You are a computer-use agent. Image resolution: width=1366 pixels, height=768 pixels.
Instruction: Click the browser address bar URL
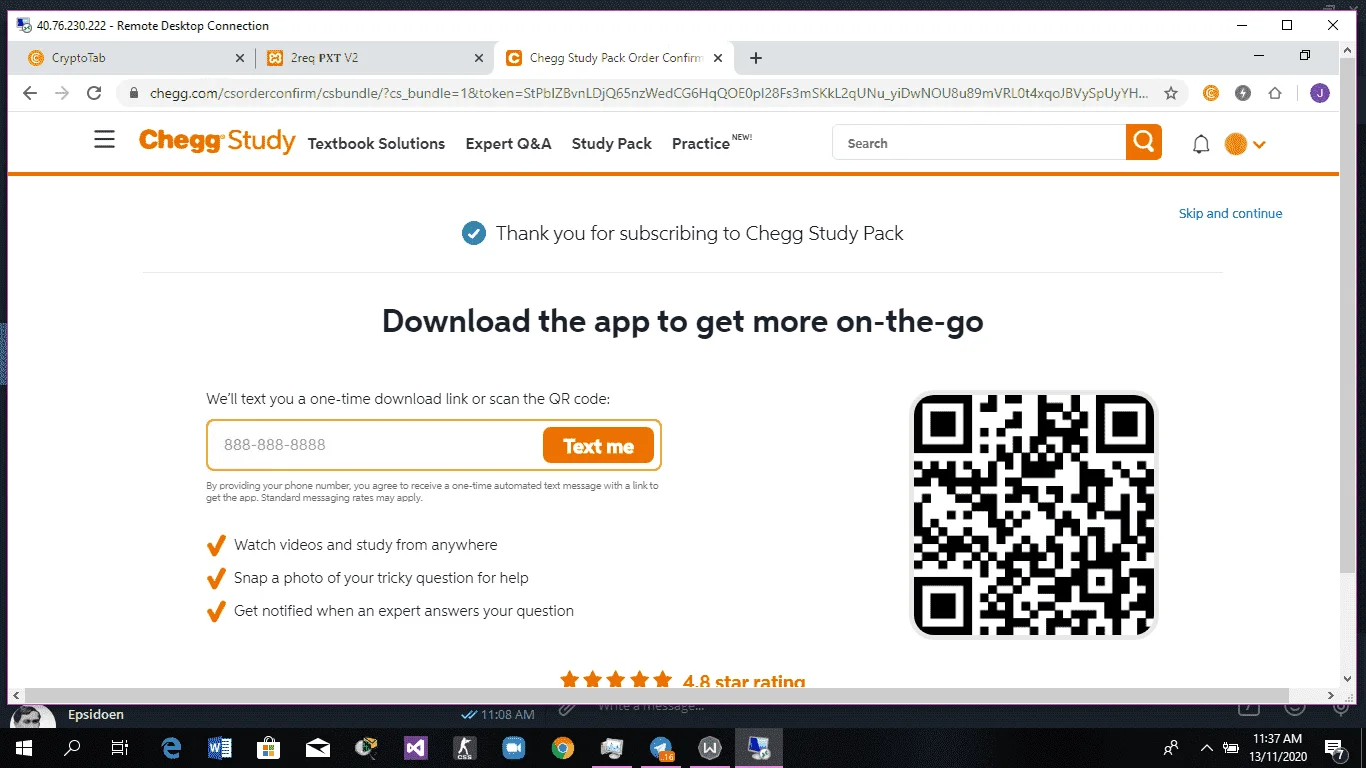click(x=649, y=93)
